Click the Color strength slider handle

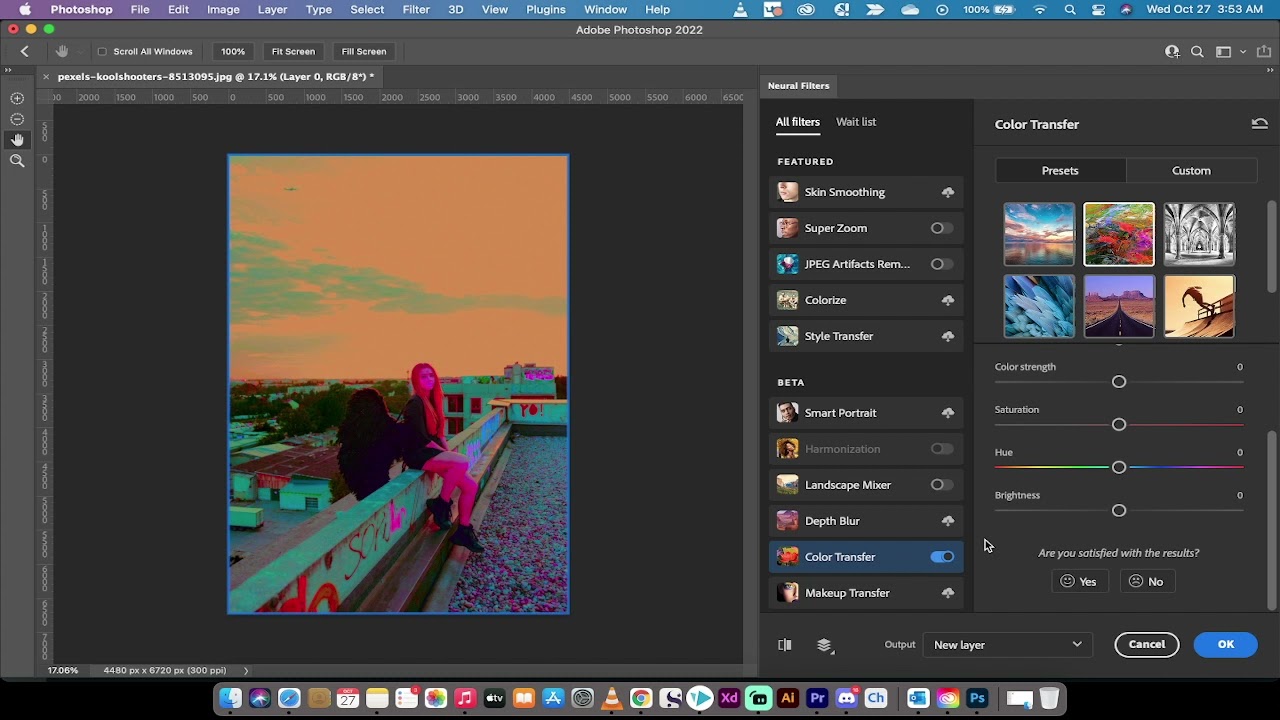coord(1119,382)
